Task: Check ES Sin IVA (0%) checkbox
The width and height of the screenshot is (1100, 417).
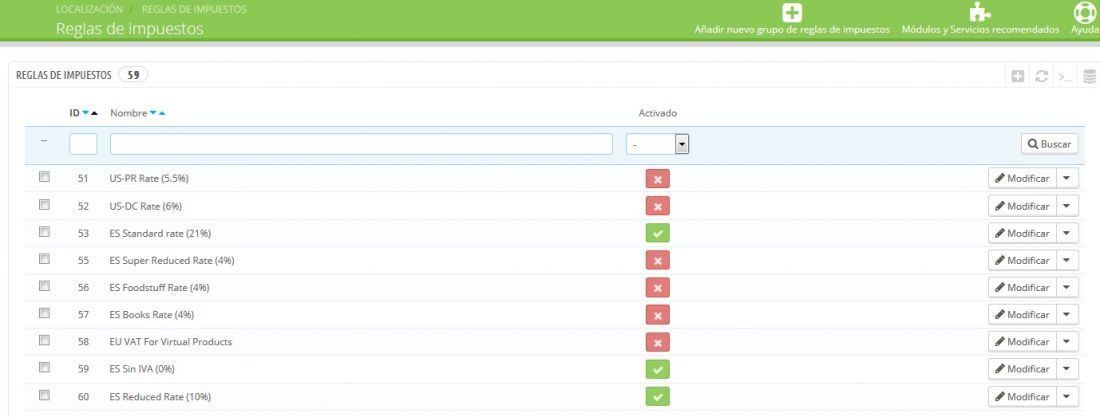Action: pyautogui.click(x=44, y=367)
